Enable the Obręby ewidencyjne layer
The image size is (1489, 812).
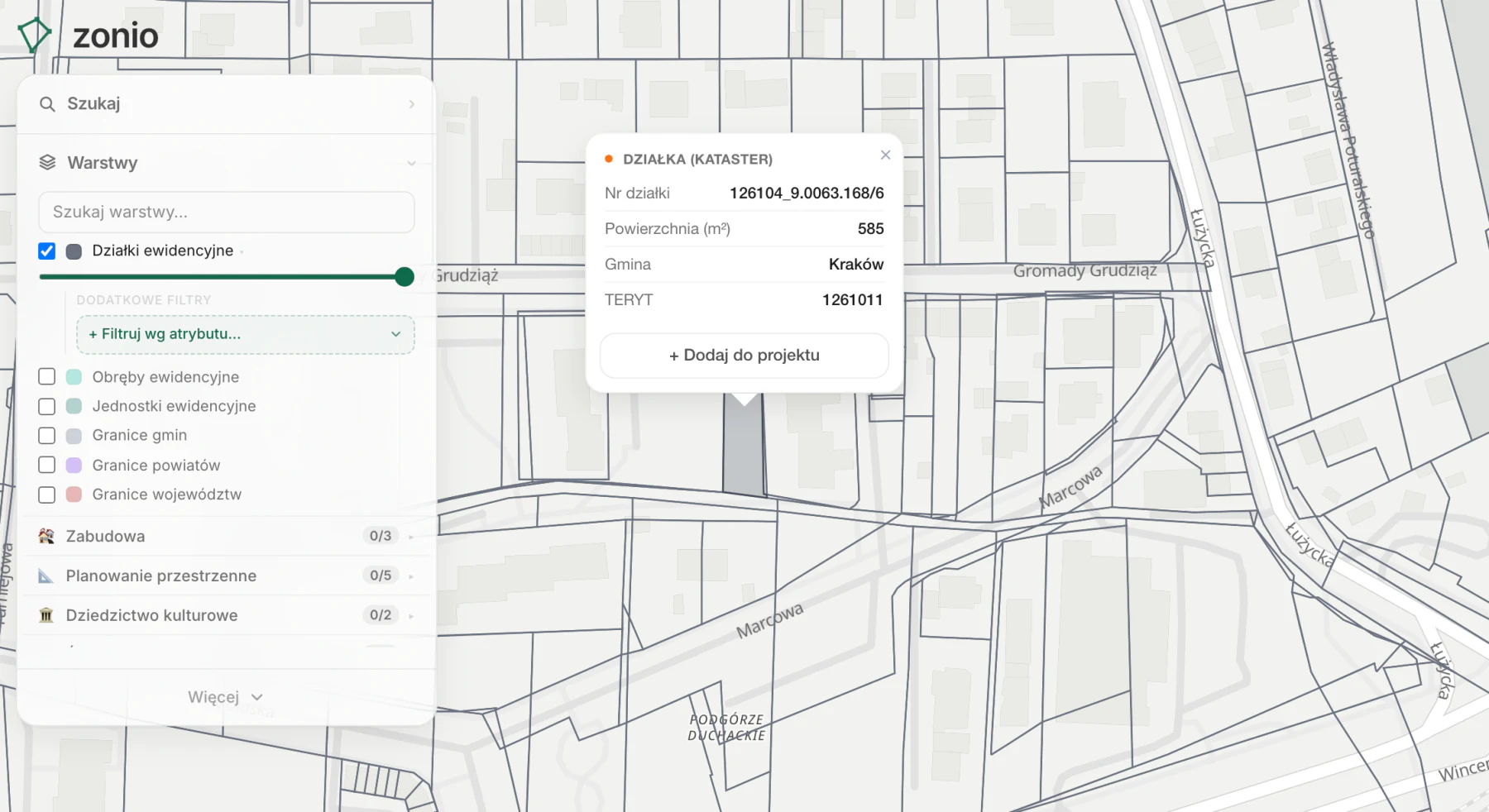pyautogui.click(x=47, y=377)
